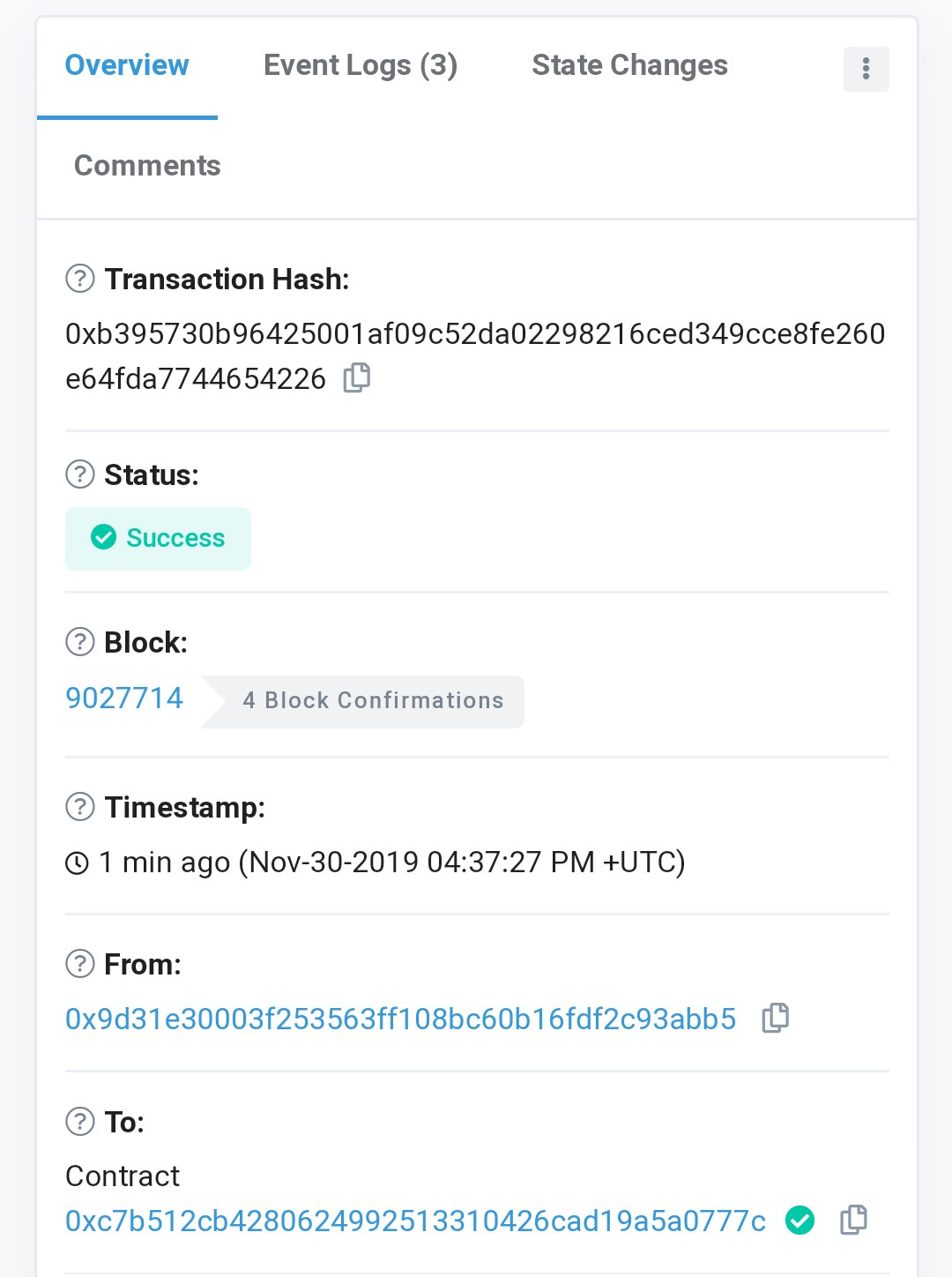The image size is (952, 1277).
Task: Click the Timestamp help question icon
Action: tap(80, 807)
